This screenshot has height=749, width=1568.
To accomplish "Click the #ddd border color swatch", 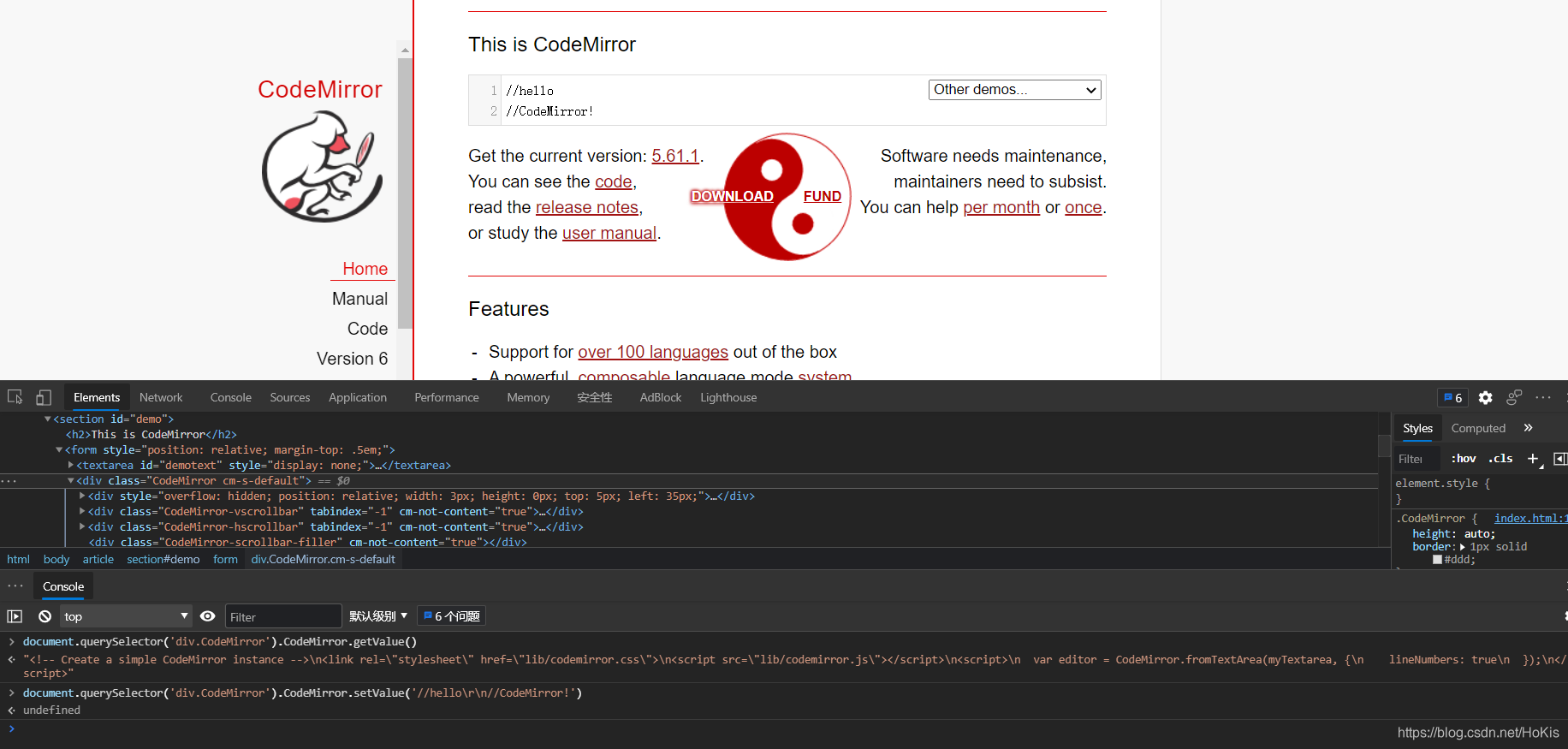I will (x=1437, y=560).
